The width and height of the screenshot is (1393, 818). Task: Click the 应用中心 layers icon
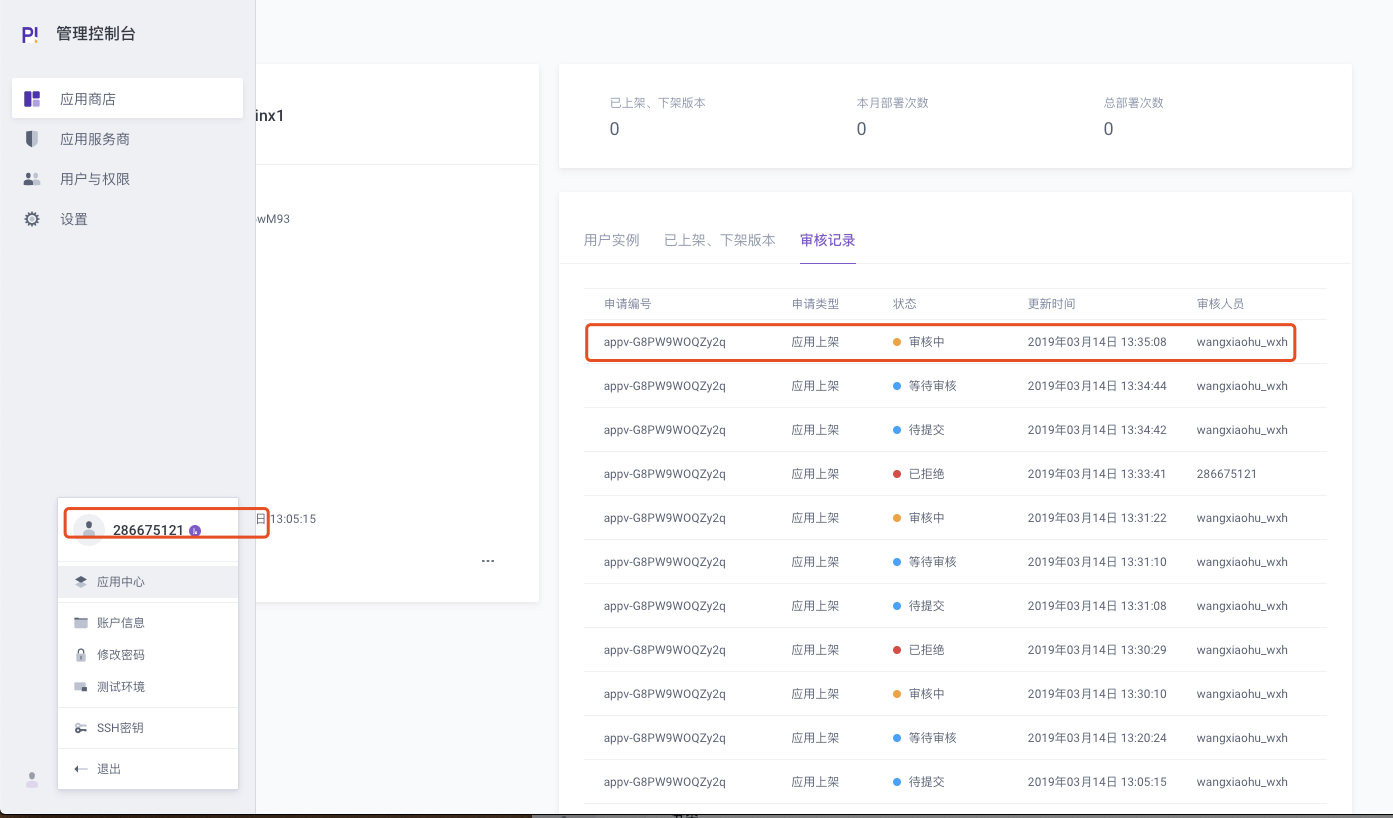(x=81, y=582)
